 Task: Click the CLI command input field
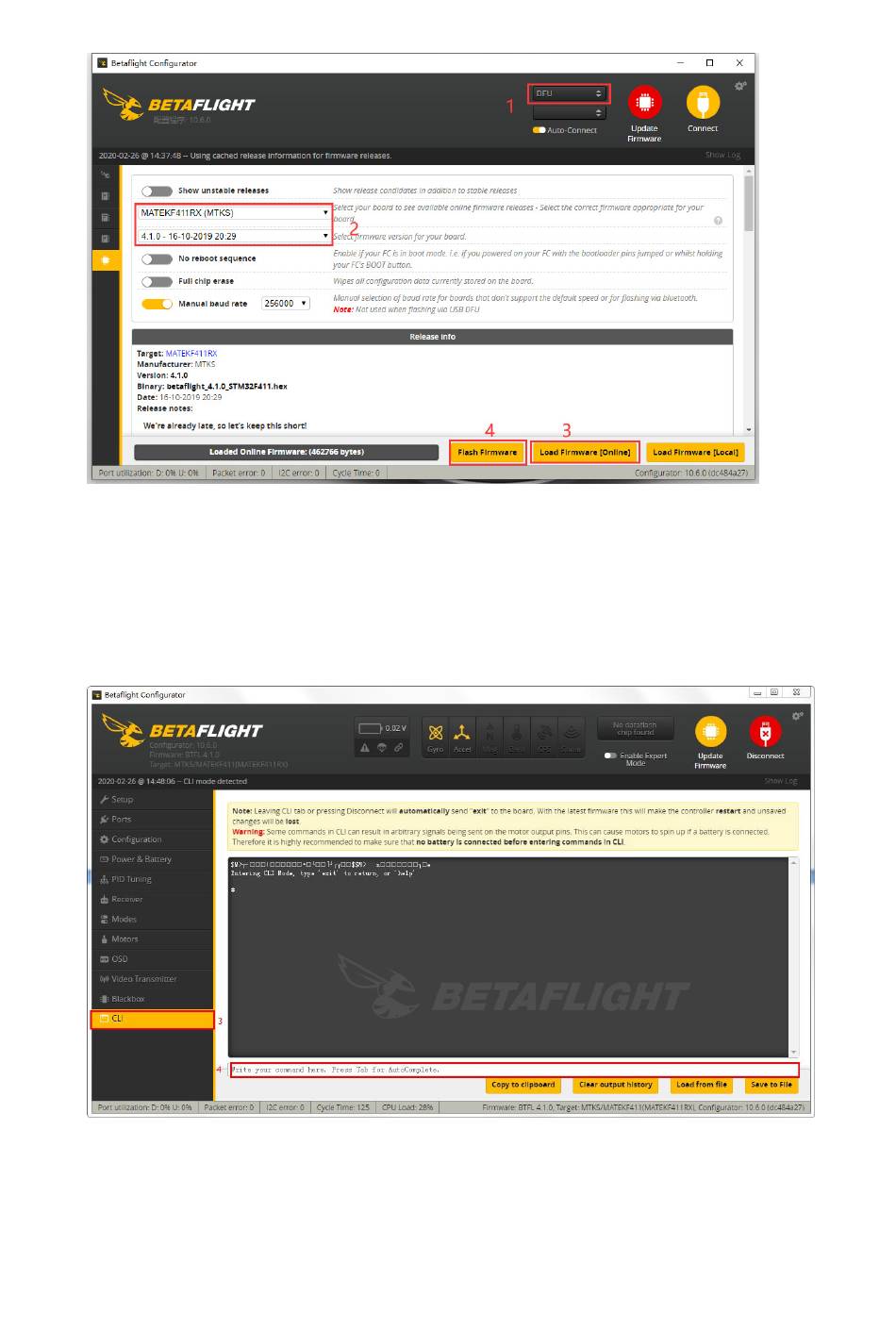(x=515, y=1070)
